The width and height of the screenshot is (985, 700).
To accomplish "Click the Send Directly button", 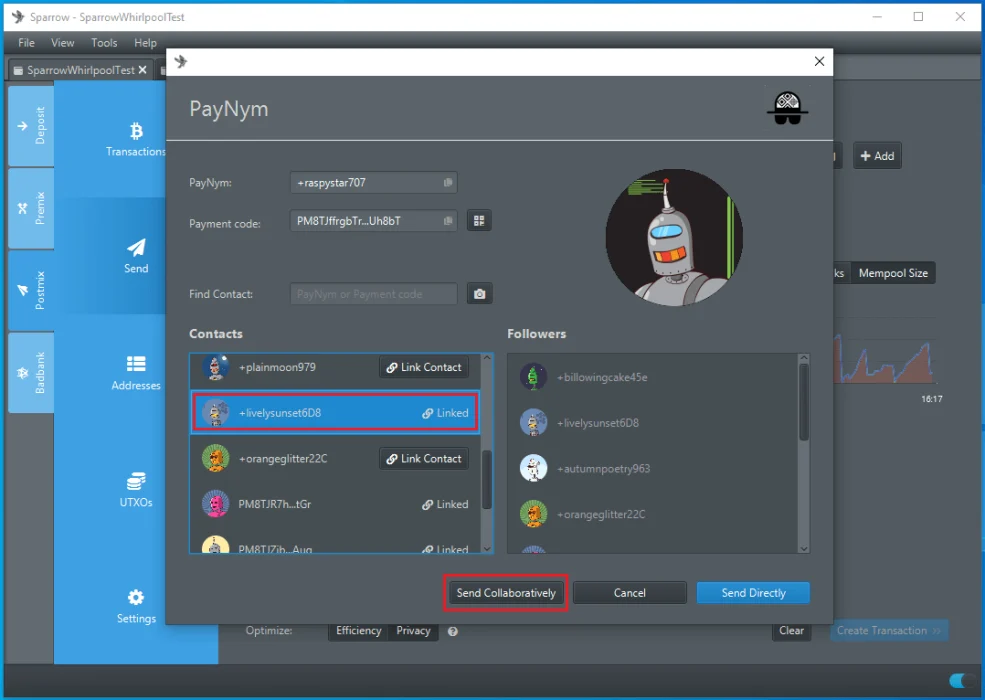I will tap(753, 593).
